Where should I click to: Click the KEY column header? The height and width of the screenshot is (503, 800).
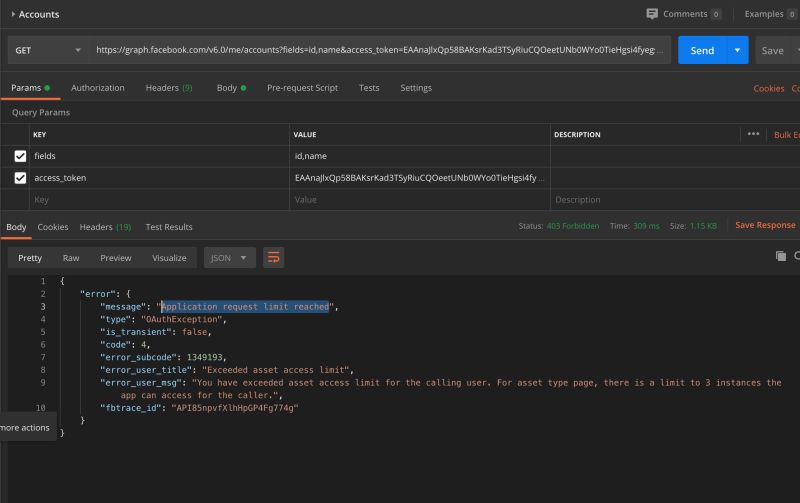39,135
